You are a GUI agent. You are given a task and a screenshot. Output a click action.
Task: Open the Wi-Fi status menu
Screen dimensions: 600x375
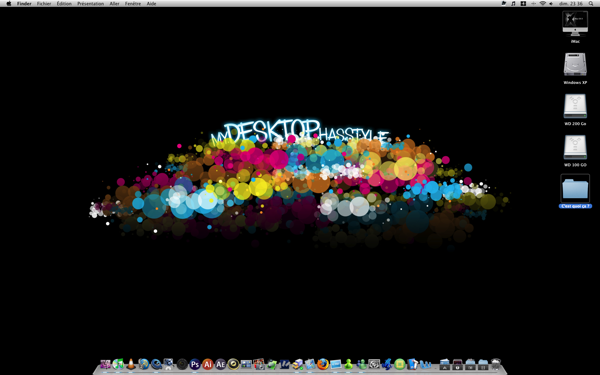point(543,3)
